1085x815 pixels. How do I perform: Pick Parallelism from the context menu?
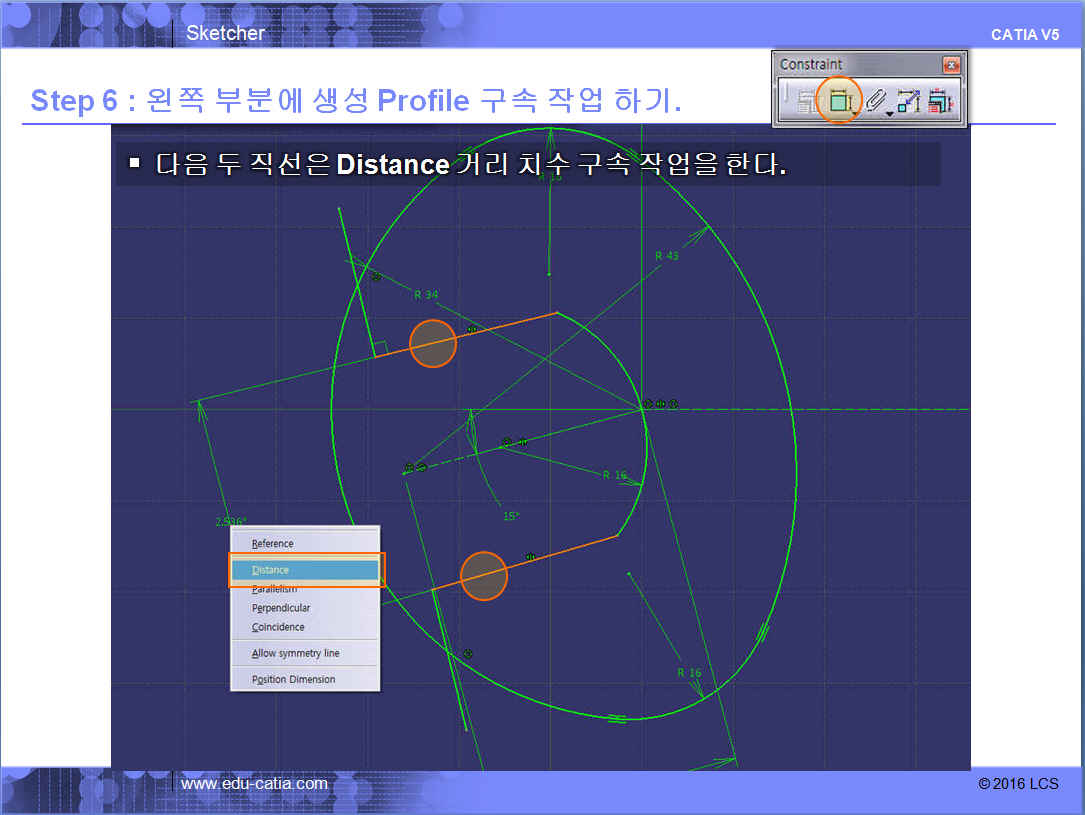click(274, 590)
